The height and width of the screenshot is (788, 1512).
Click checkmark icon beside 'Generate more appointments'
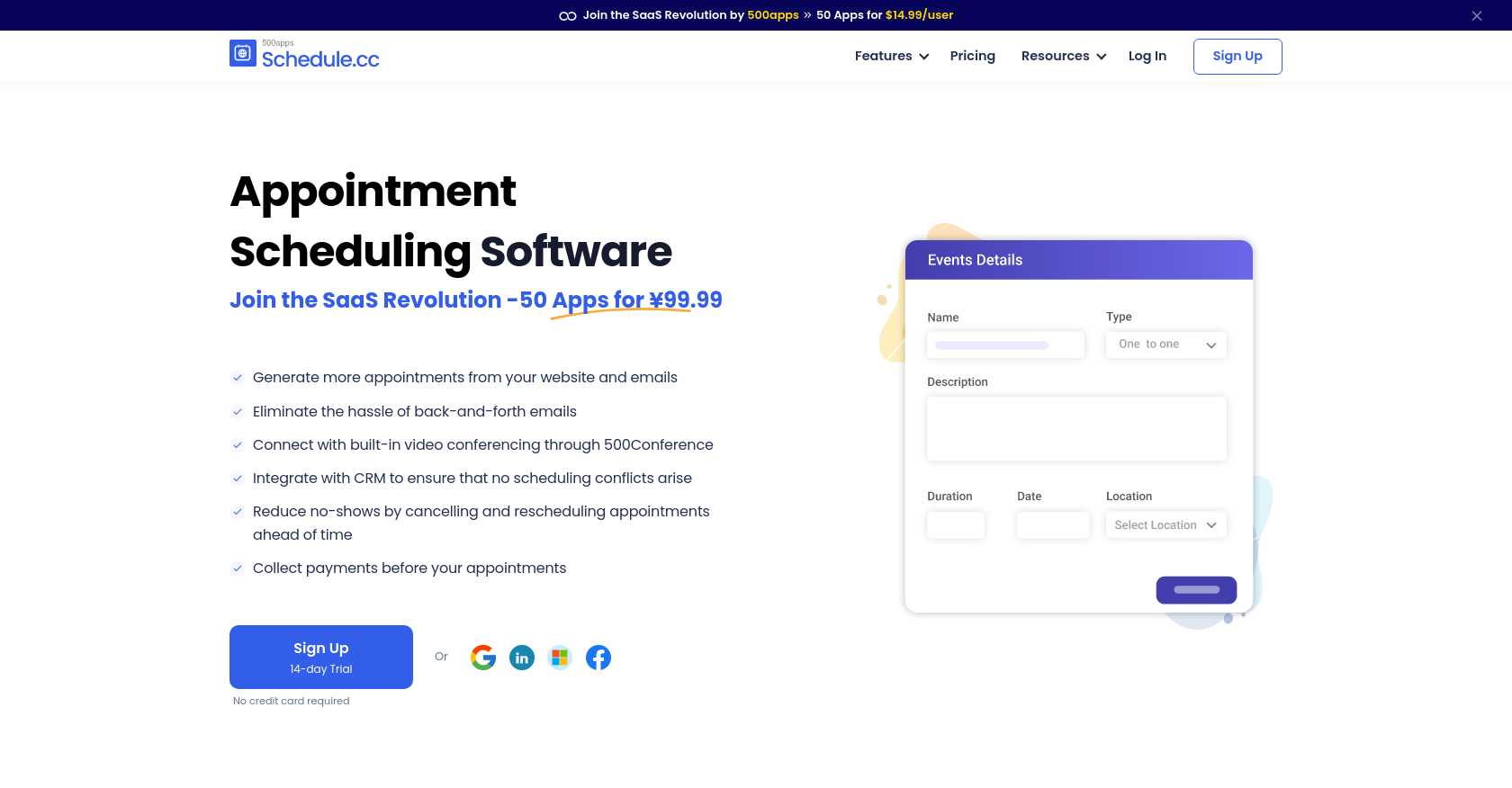pos(238,378)
